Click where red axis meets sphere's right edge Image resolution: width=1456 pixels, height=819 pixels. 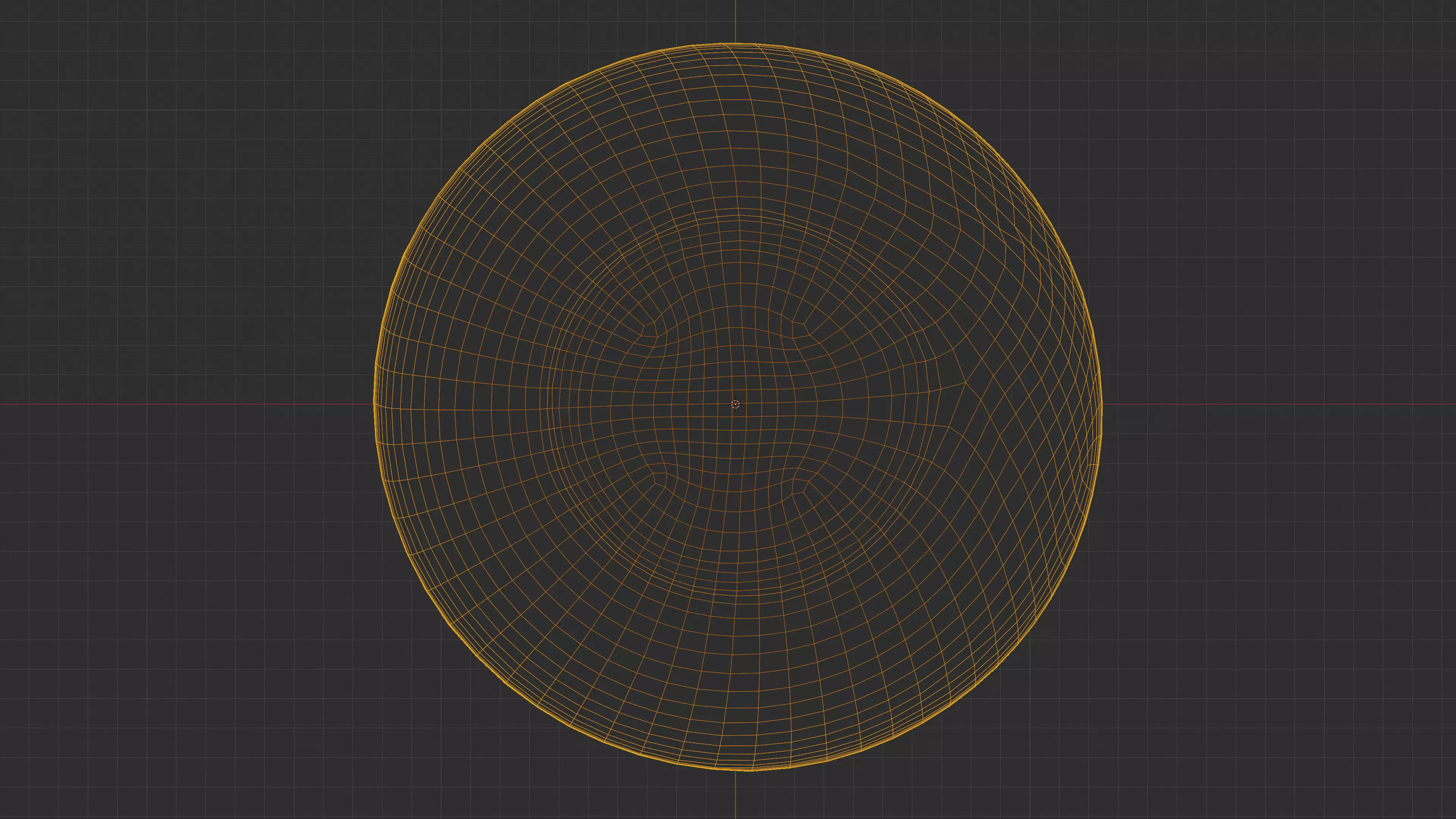(1101, 404)
